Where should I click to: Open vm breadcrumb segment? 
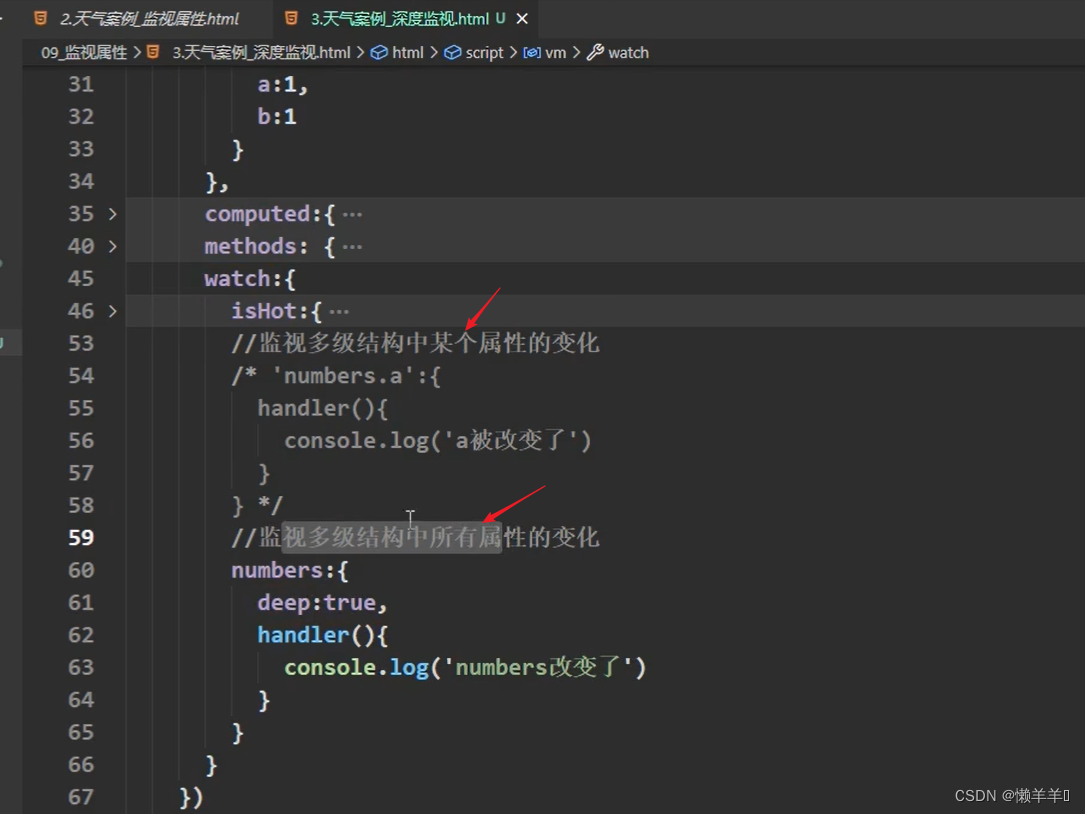[556, 53]
